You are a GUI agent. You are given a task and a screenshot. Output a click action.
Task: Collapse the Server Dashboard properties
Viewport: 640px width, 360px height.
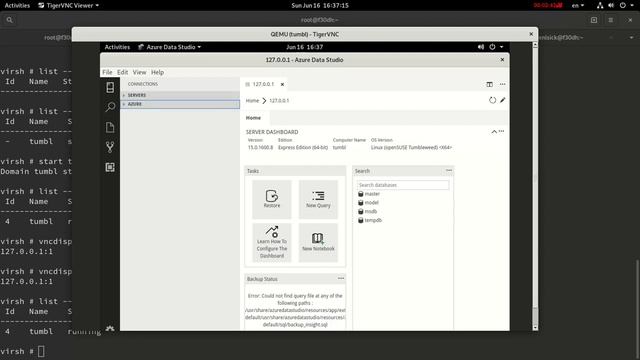click(x=494, y=131)
